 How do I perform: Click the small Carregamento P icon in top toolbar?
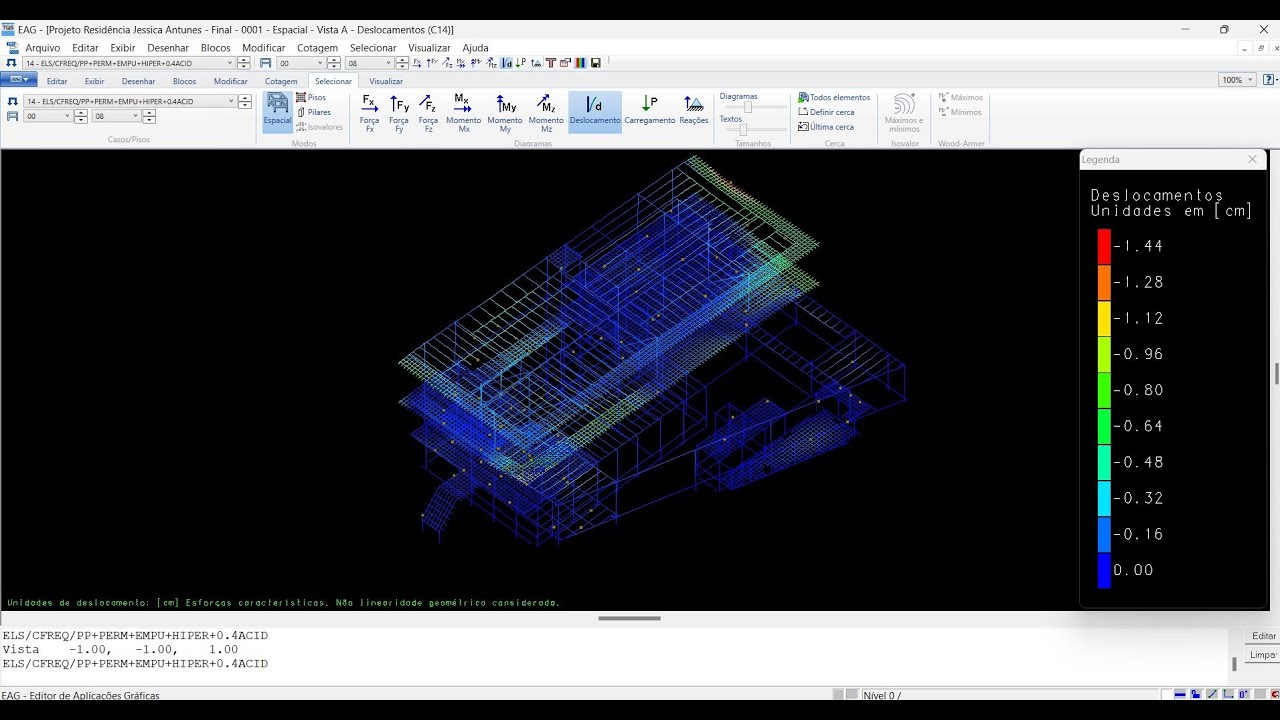pyautogui.click(x=521, y=63)
